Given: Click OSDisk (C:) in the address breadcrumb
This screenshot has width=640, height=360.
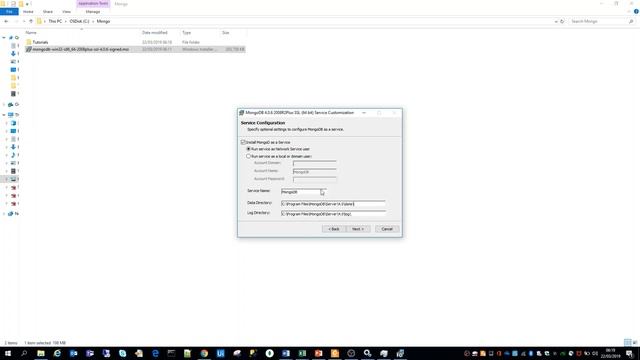Looking at the screenshot, I should click(79, 21).
